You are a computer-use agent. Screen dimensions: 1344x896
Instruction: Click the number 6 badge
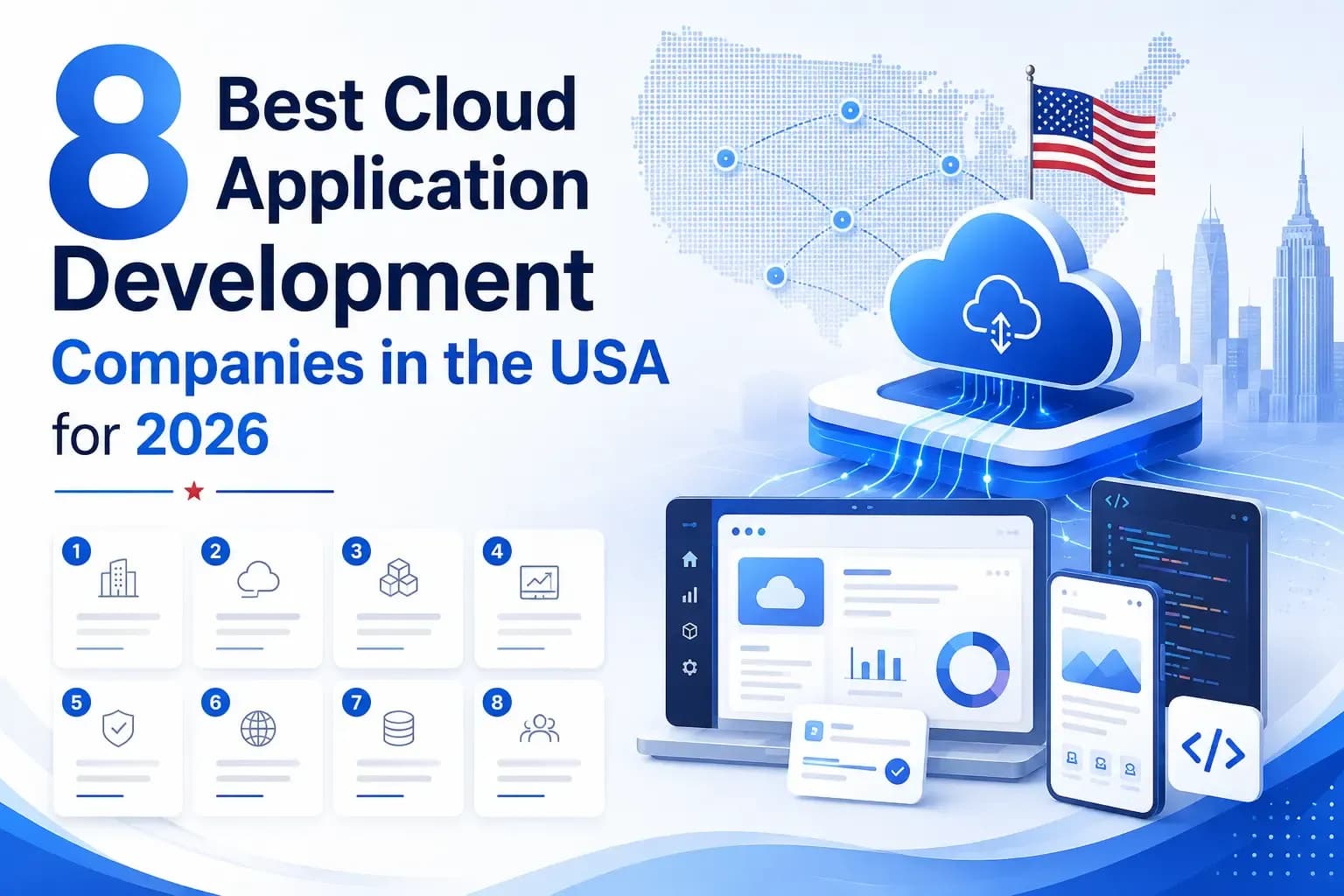click(x=215, y=702)
